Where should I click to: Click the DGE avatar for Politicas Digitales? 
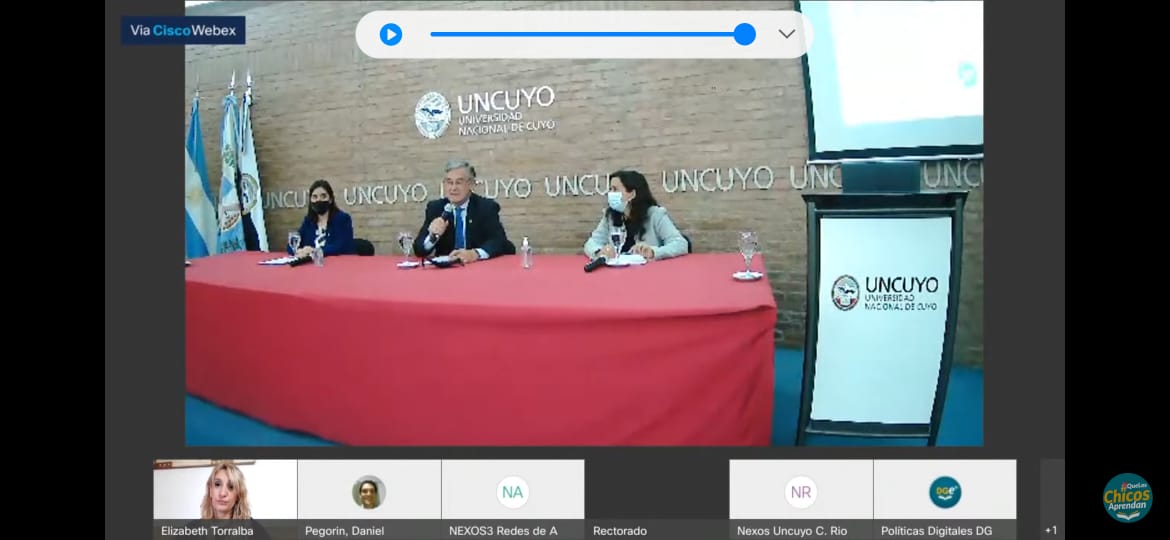coord(945,492)
